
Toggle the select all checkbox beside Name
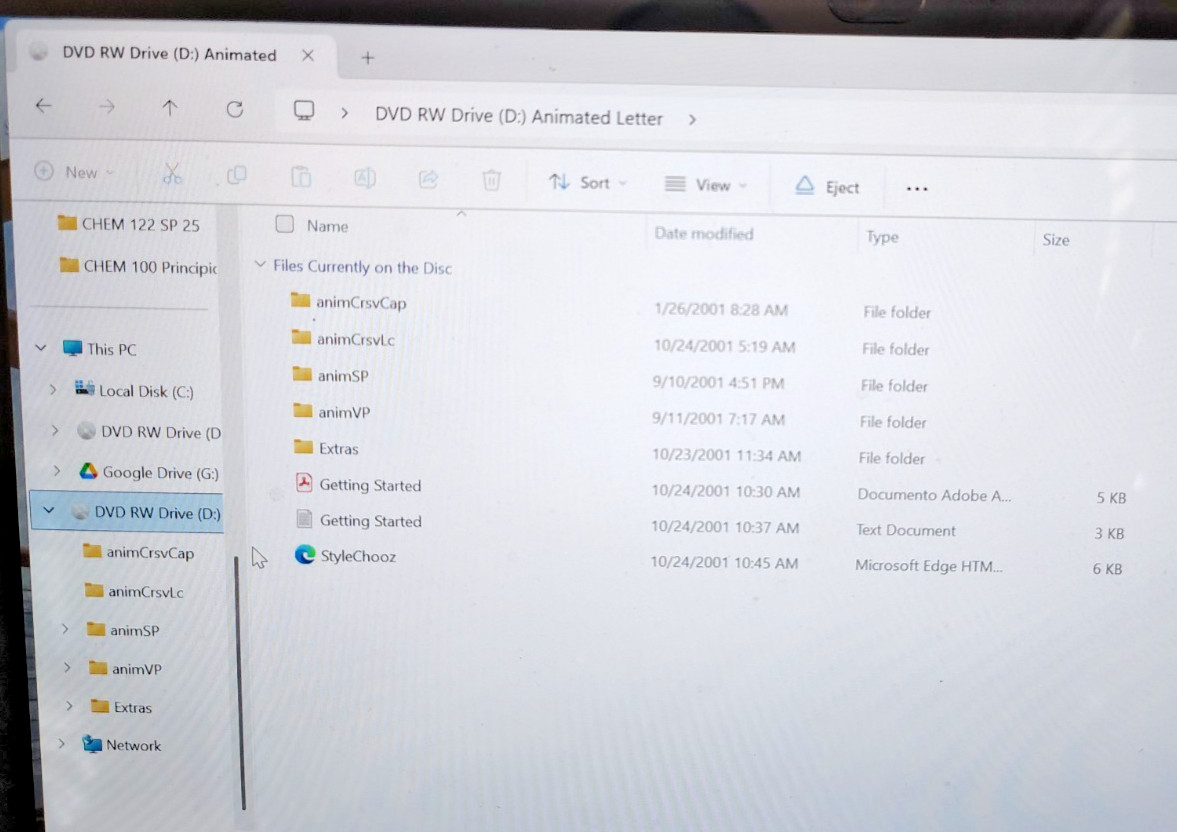284,224
